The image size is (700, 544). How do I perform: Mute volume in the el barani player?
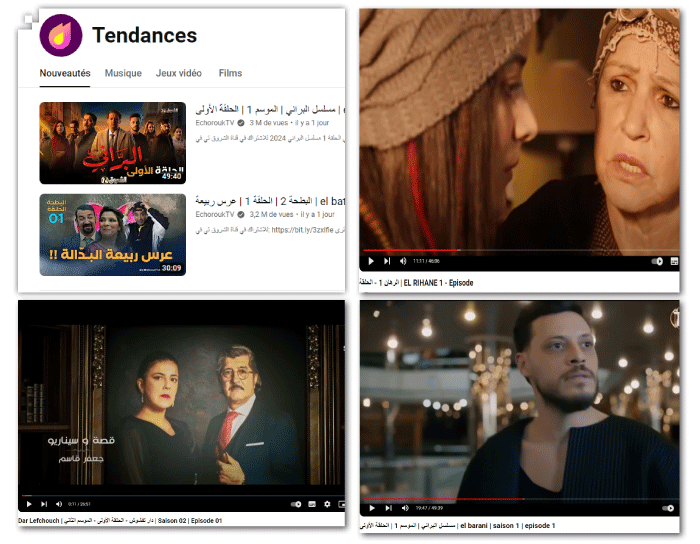point(405,508)
